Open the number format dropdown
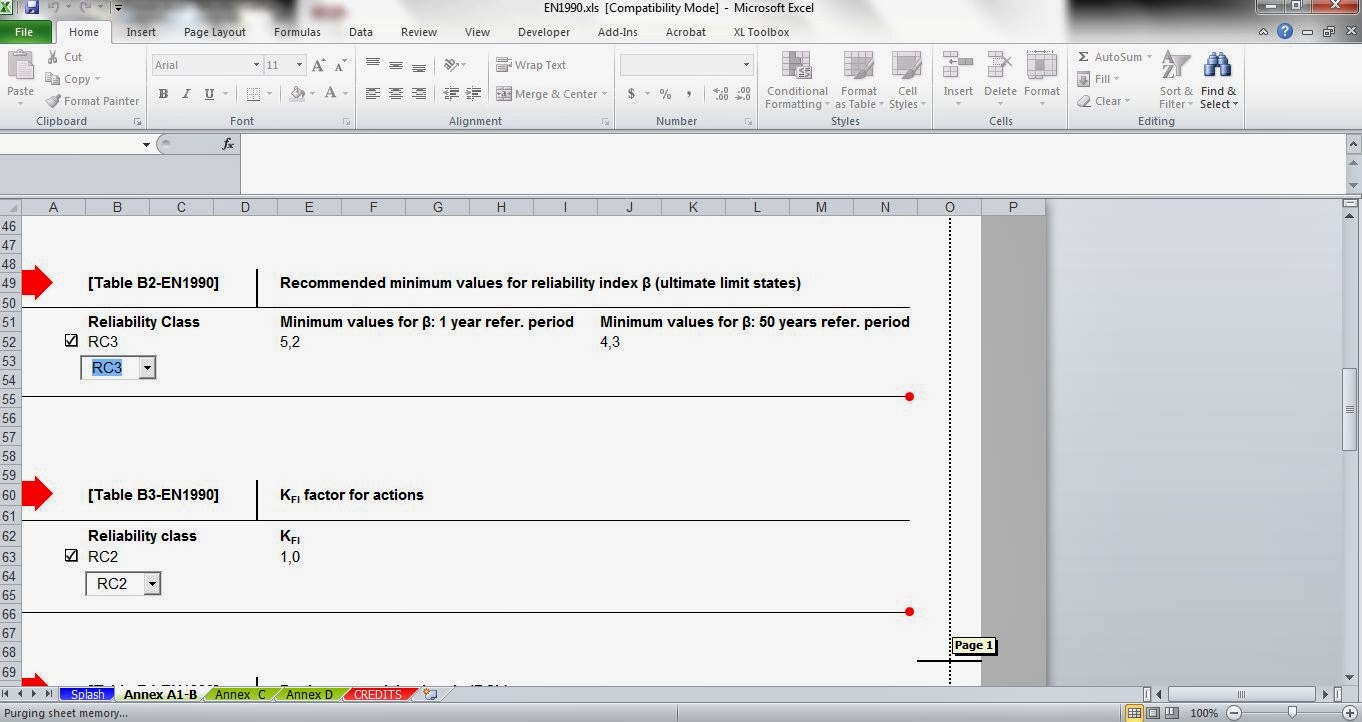 point(746,65)
